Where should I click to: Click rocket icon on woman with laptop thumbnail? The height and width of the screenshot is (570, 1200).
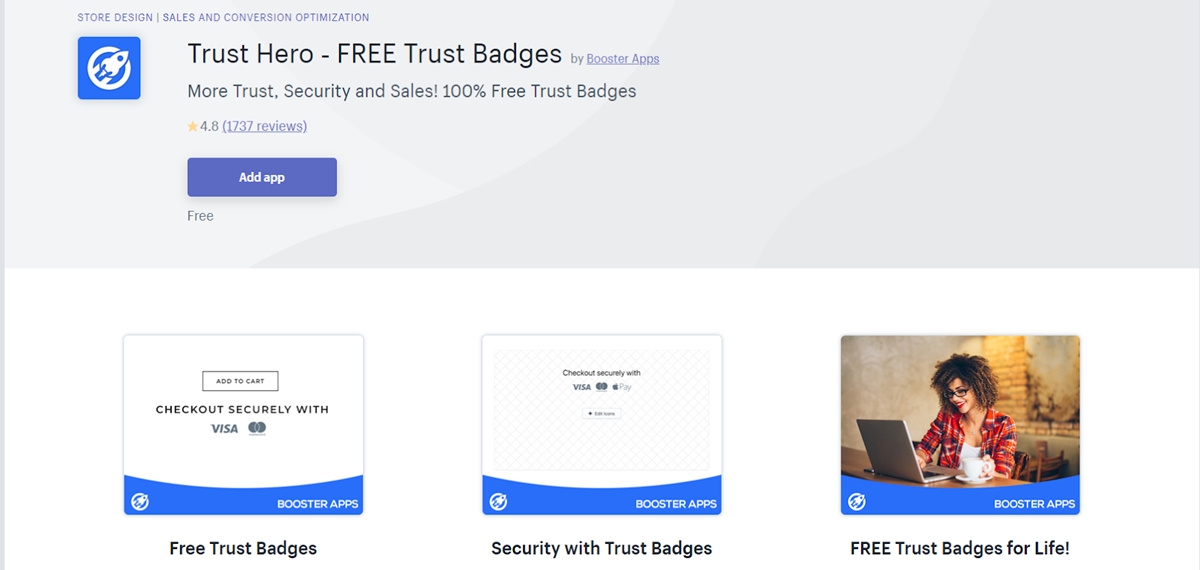[x=857, y=502]
